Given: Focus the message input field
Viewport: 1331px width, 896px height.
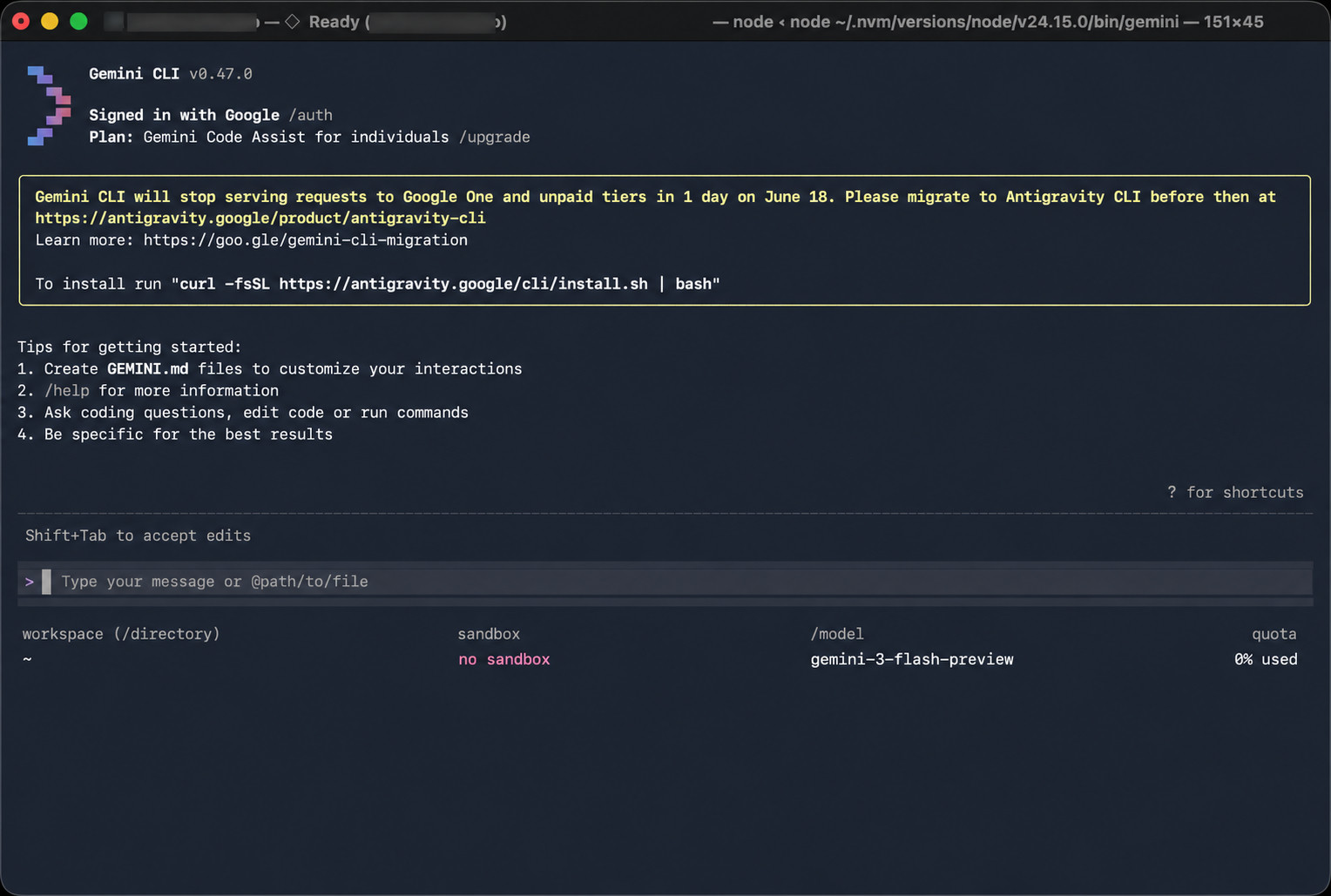Looking at the screenshot, I should [665, 581].
